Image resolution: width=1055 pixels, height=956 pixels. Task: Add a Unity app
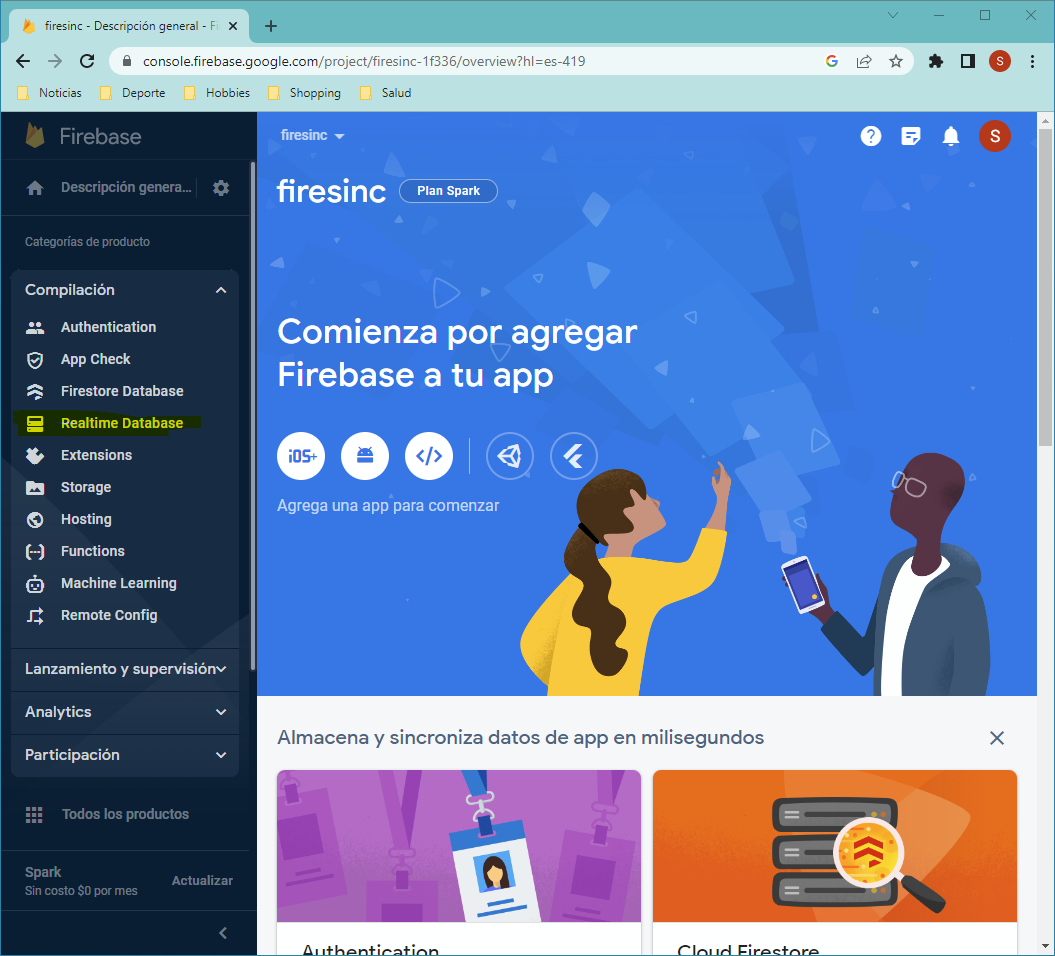(x=509, y=456)
